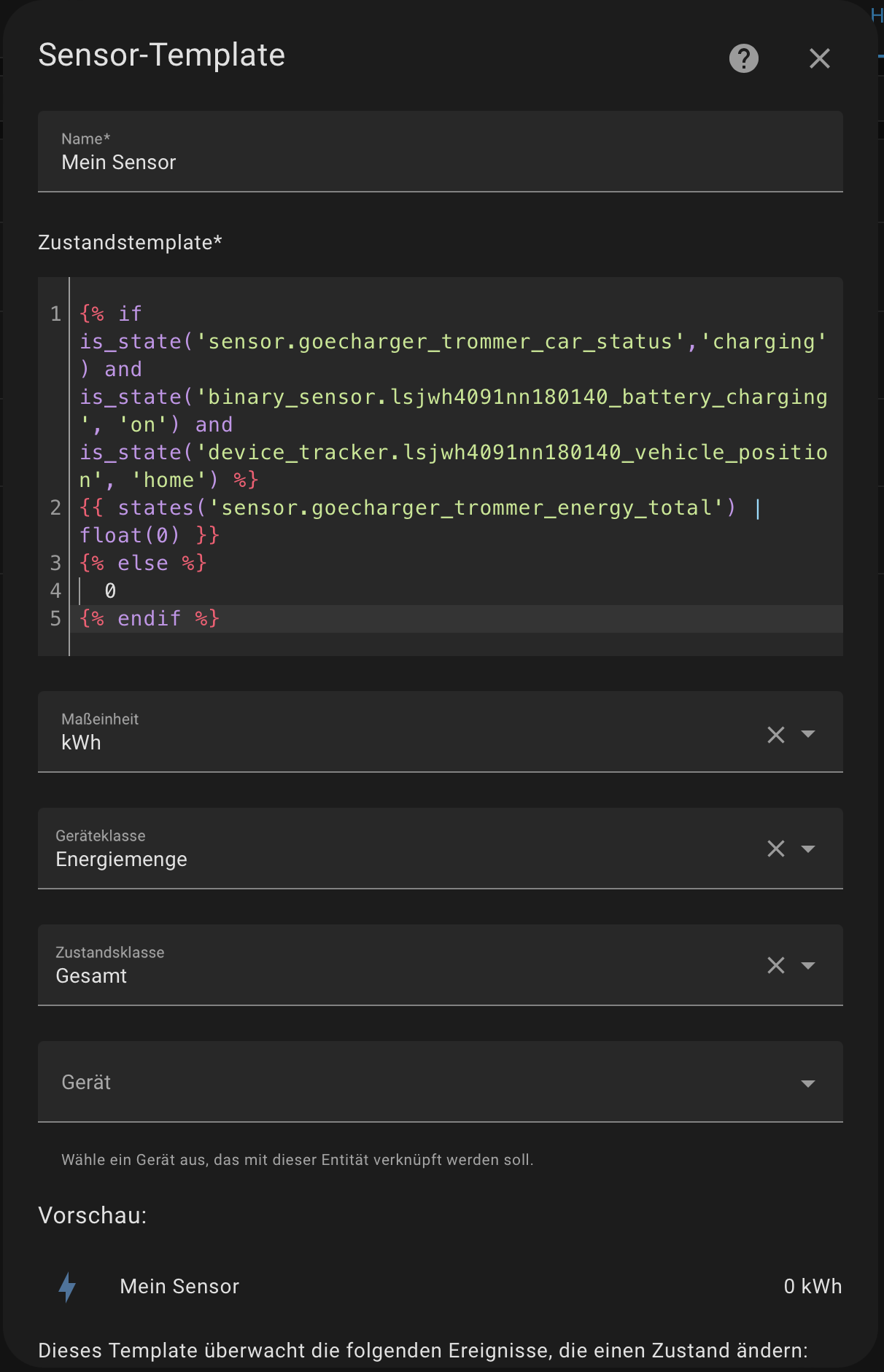Image resolution: width=884 pixels, height=1372 pixels.
Task: Click the Zustandstemplate label
Action: [x=130, y=242]
